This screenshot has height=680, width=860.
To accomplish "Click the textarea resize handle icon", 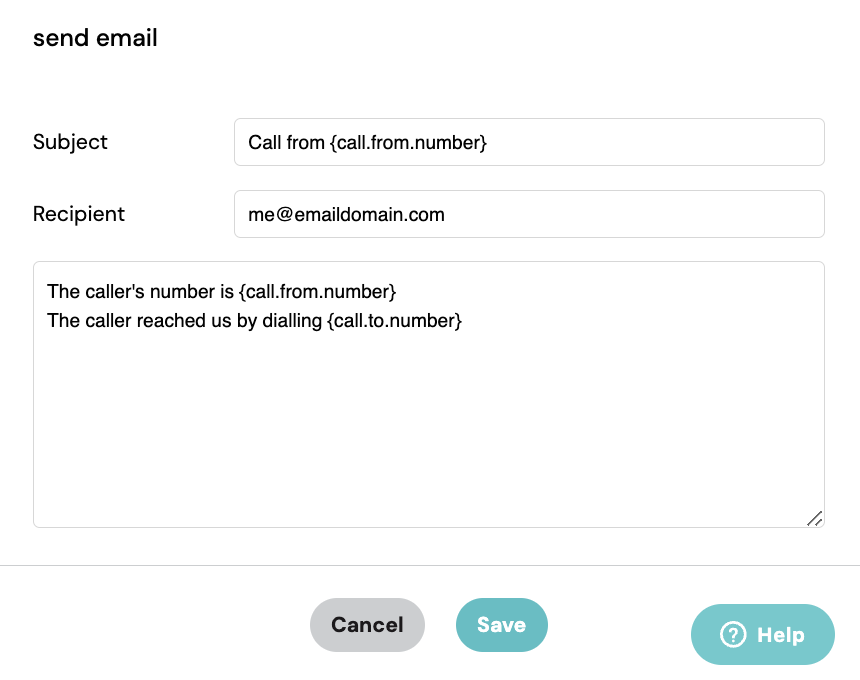I will click(x=814, y=518).
